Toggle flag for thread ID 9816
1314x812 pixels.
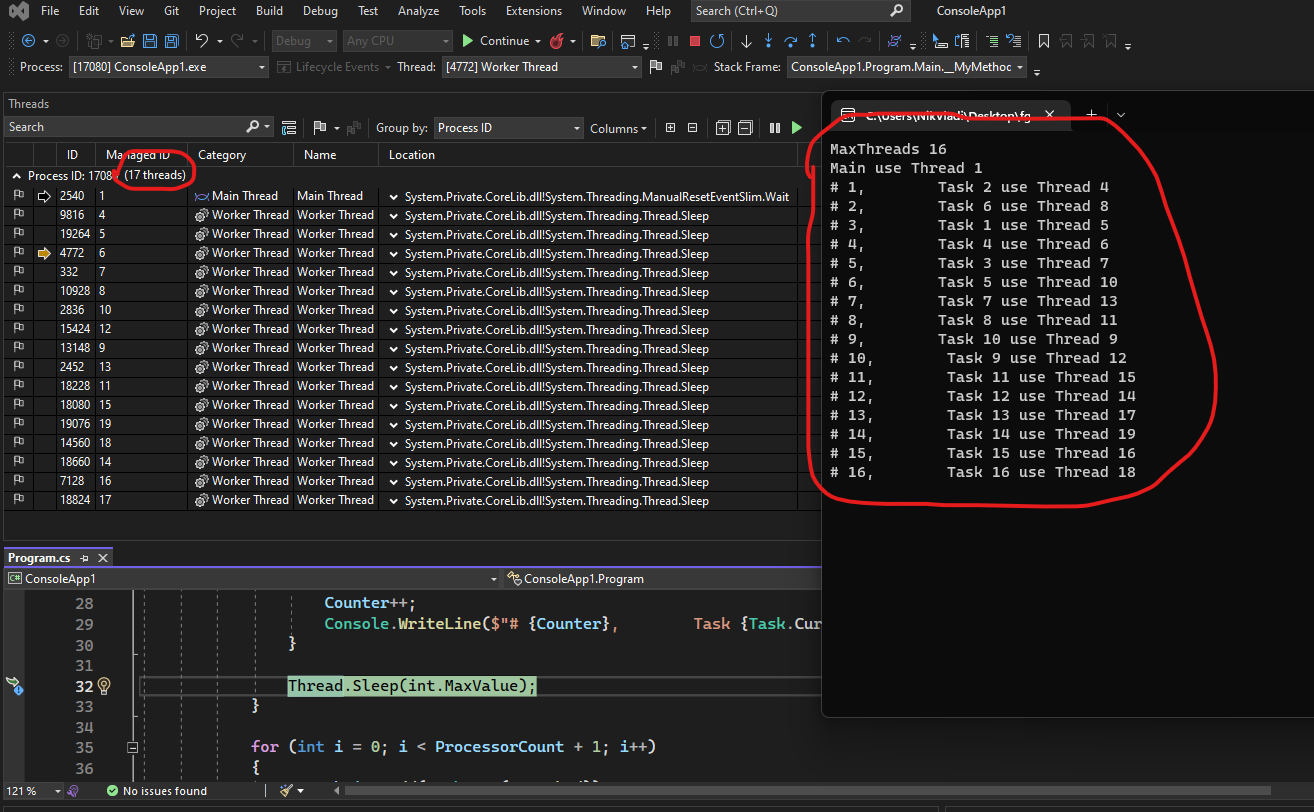[18, 215]
